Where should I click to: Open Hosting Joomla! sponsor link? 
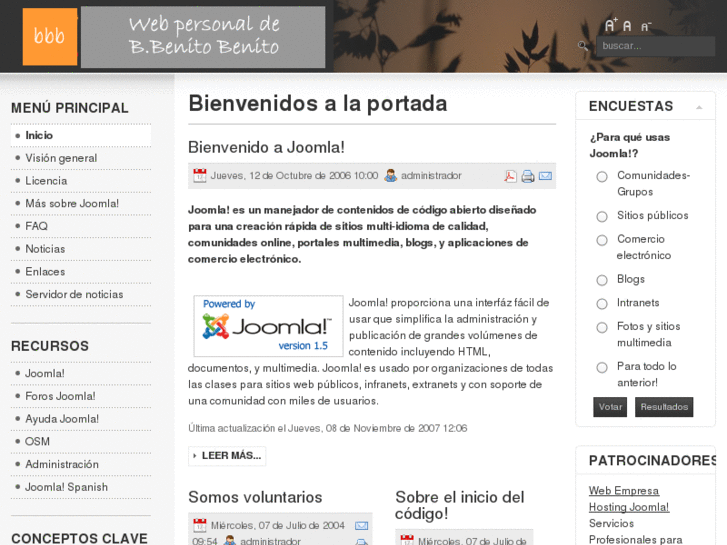(x=629, y=507)
